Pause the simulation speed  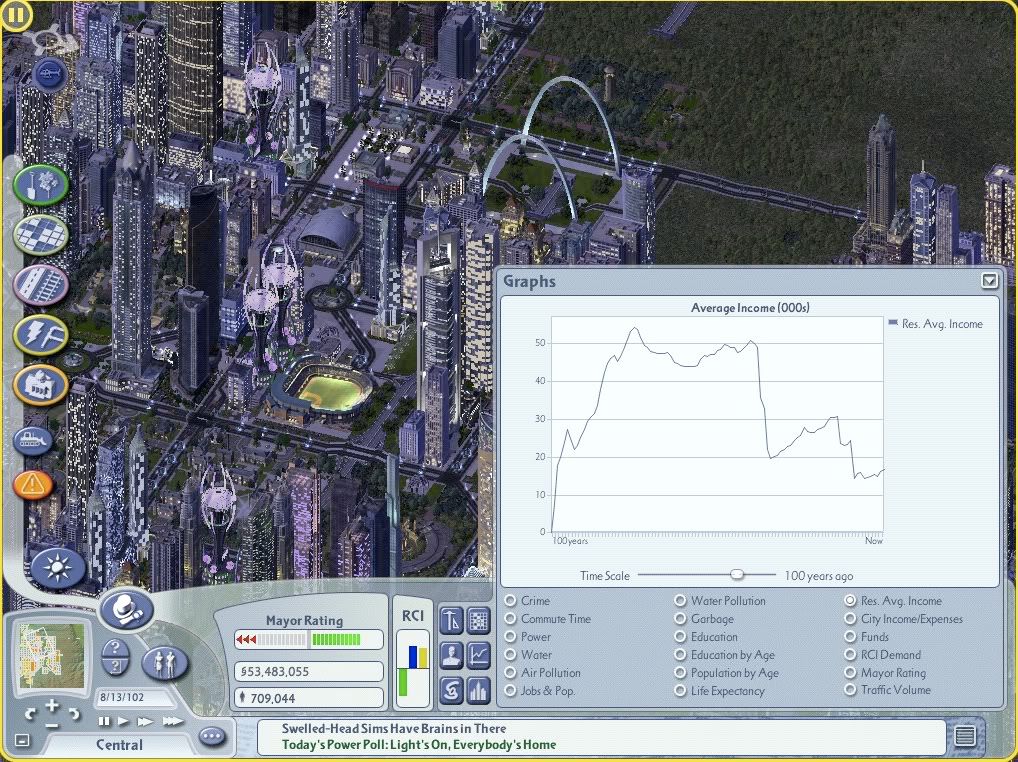click(x=104, y=721)
